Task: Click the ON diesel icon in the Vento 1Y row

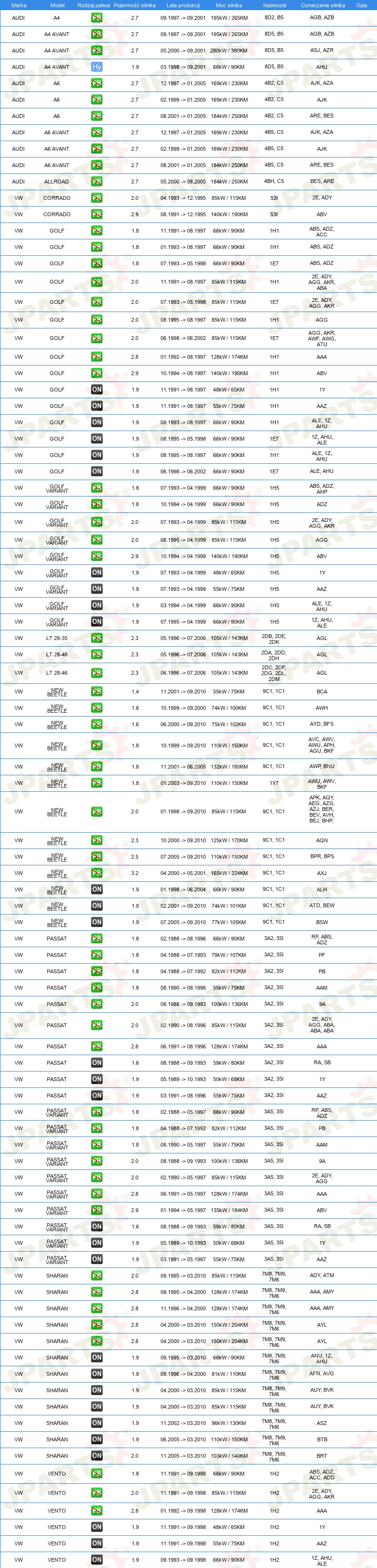Action: (x=96, y=1527)
